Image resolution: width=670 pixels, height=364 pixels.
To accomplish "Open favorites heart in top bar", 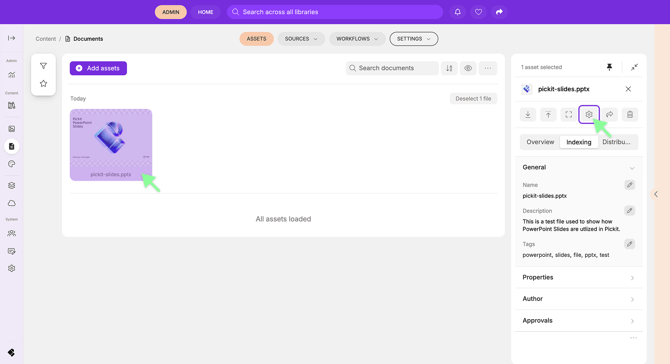I will pos(479,12).
